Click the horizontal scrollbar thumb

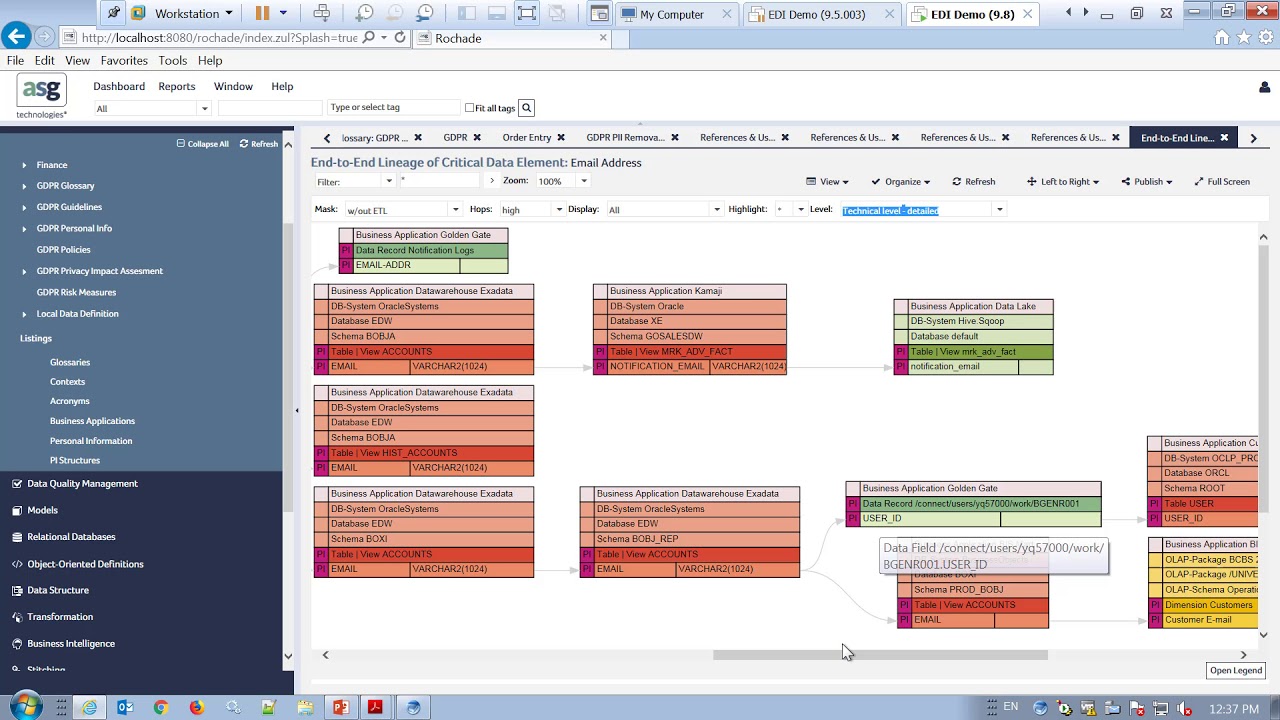click(880, 655)
